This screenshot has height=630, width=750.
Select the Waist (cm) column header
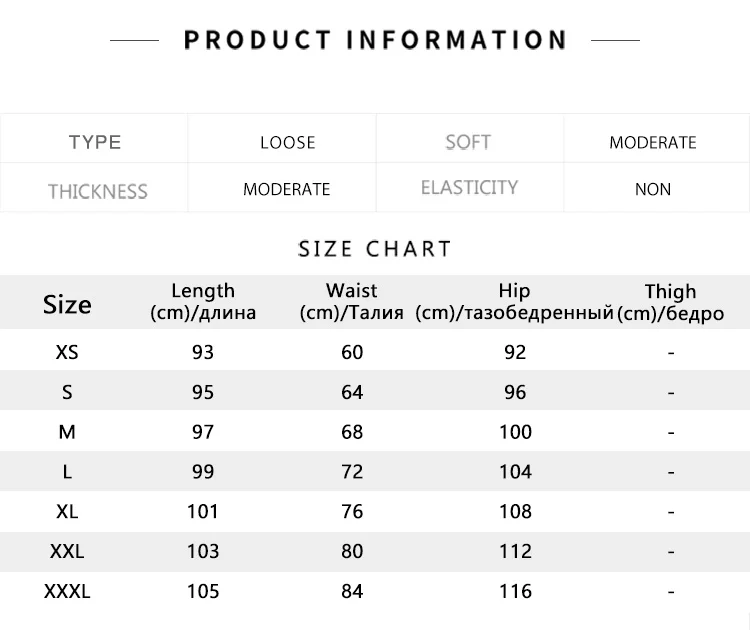tap(352, 301)
